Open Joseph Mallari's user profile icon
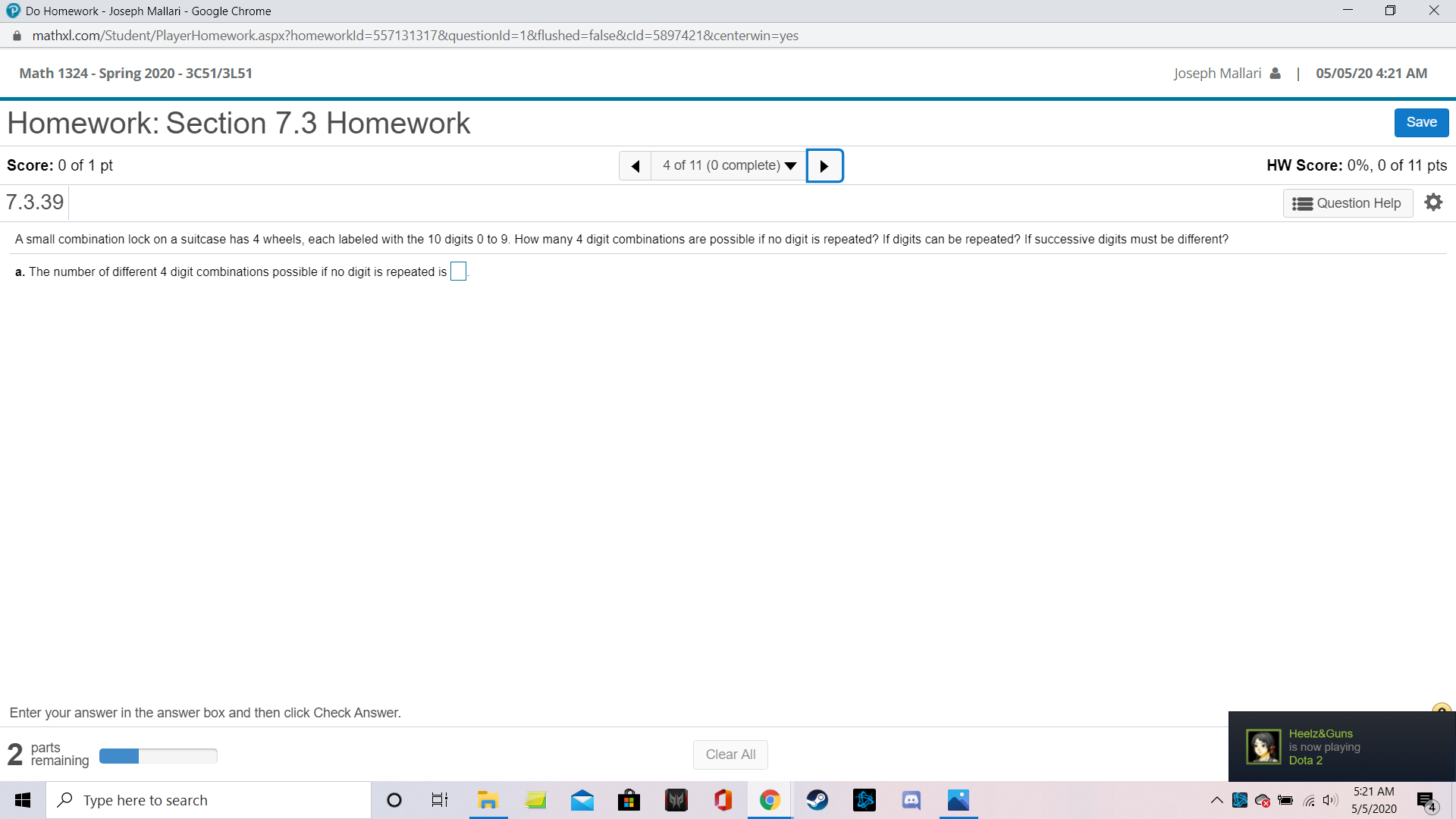1456x819 pixels. (1276, 73)
